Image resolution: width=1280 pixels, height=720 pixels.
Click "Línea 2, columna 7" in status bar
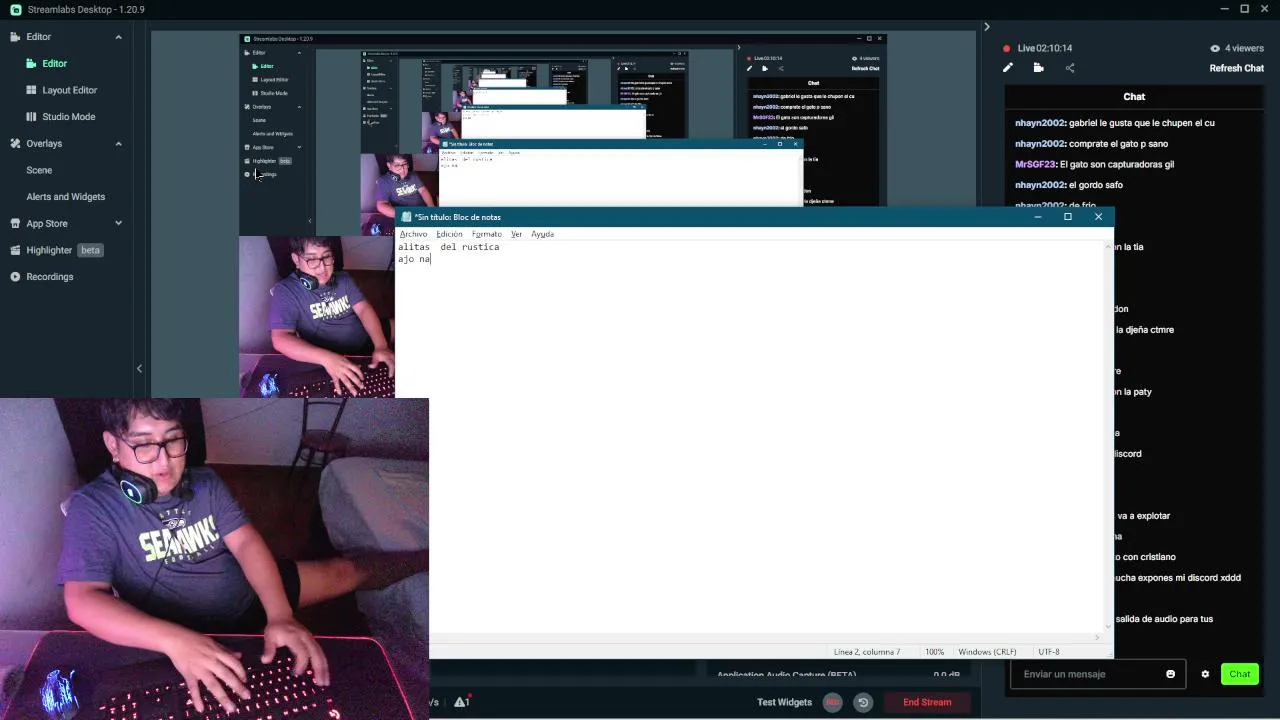click(866, 652)
